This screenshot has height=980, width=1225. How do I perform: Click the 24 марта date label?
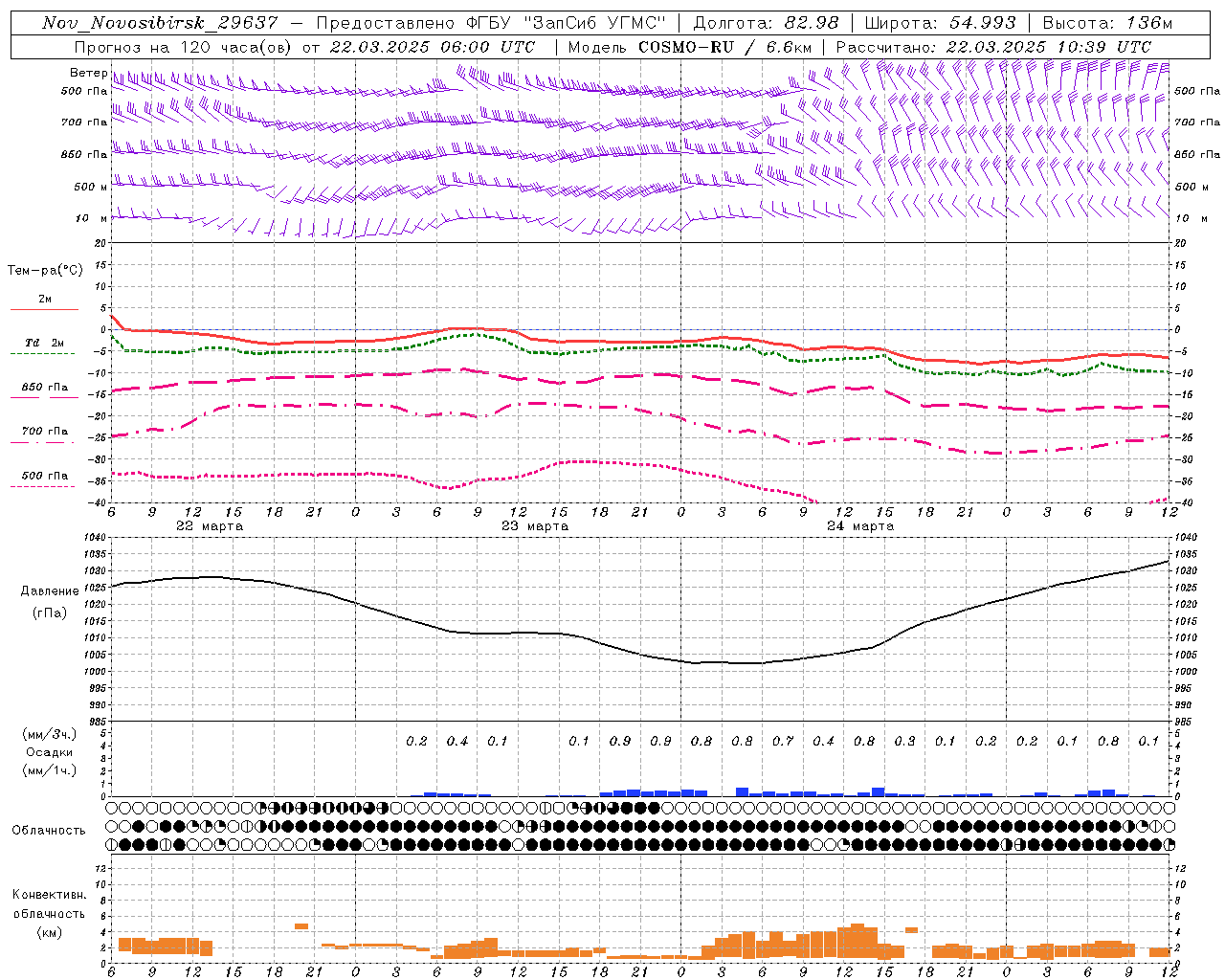(860, 526)
